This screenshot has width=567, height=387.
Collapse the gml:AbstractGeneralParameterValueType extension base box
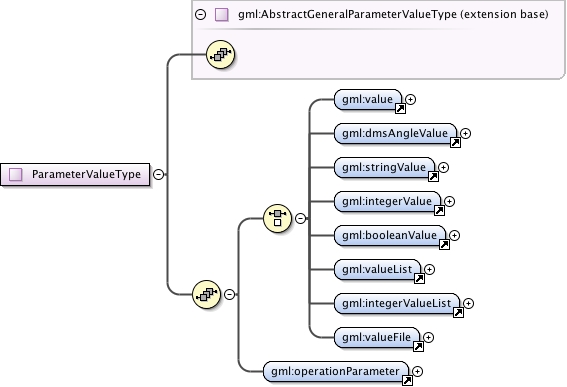click(200, 14)
